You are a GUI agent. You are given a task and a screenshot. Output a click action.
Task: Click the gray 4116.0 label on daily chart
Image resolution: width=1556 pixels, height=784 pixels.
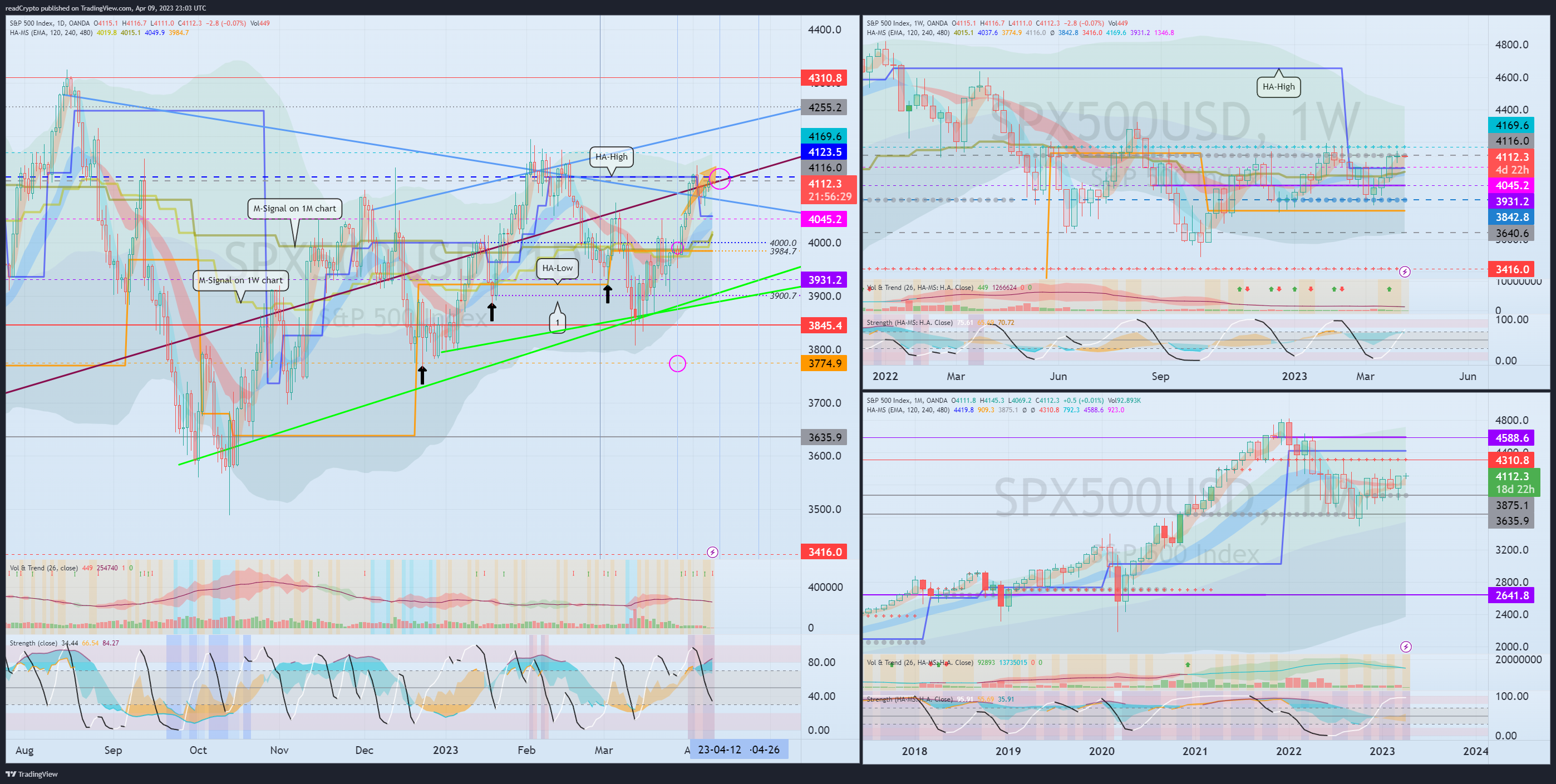pos(824,168)
